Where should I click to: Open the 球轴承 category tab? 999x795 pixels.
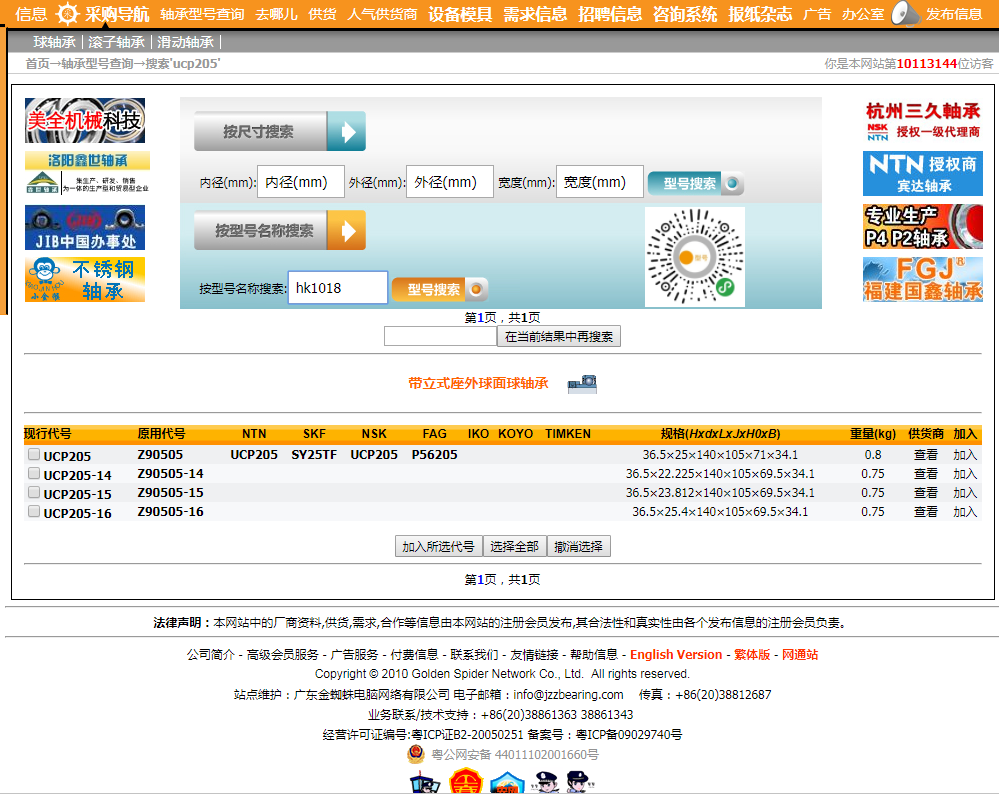coord(55,43)
